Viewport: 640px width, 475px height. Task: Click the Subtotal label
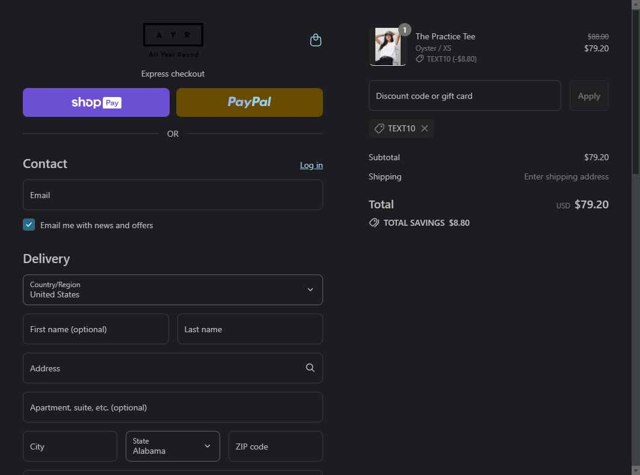[x=384, y=158]
